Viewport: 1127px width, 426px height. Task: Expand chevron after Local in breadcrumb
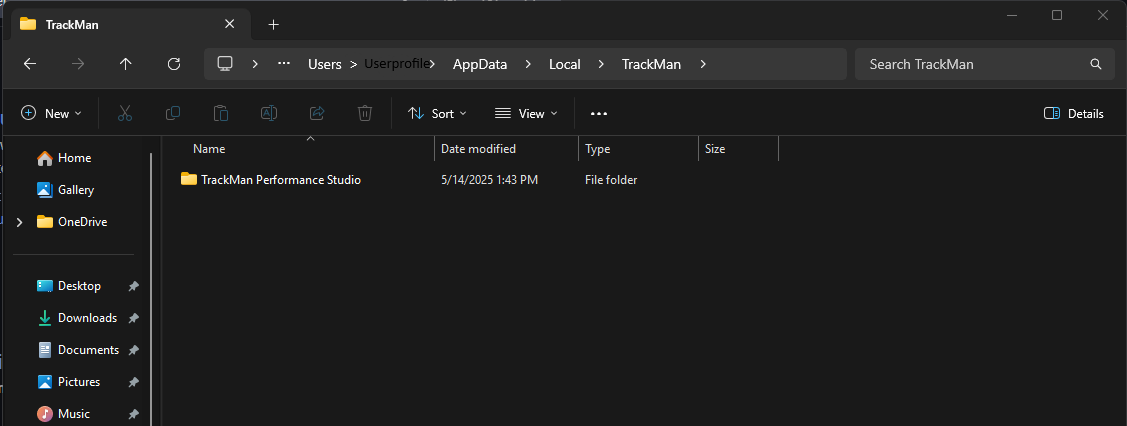pyautogui.click(x=601, y=64)
